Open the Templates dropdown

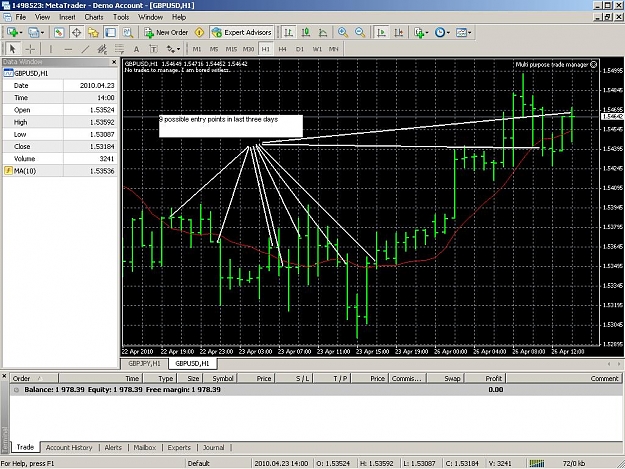(x=463, y=33)
